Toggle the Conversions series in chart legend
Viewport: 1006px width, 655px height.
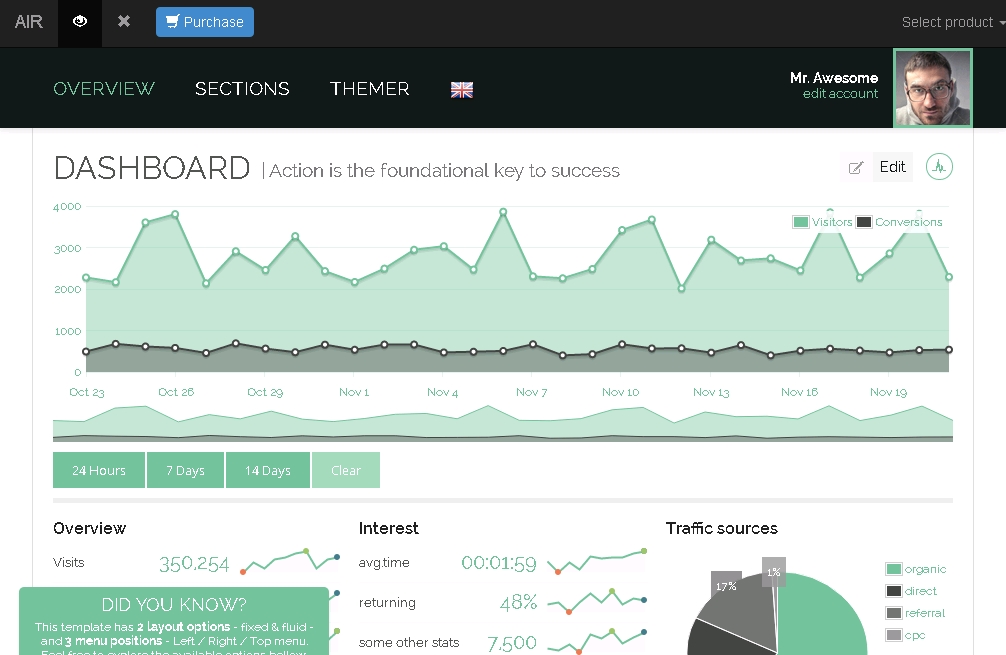[899, 222]
